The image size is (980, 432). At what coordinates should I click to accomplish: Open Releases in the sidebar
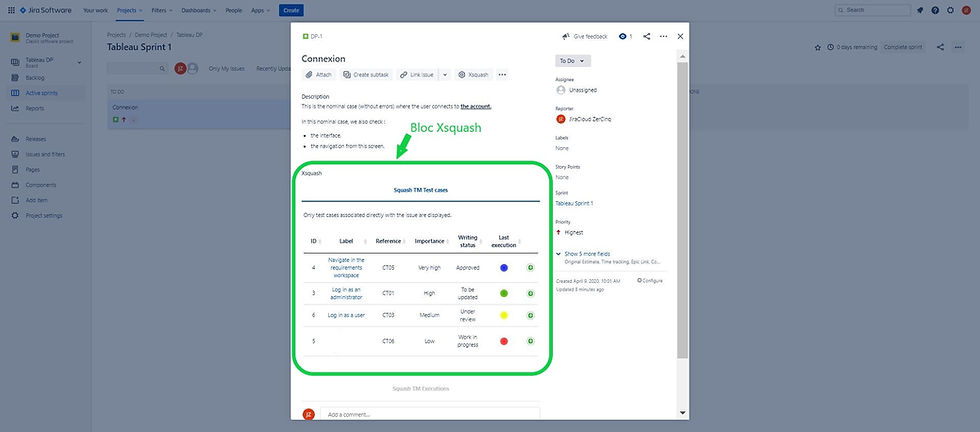(36, 139)
